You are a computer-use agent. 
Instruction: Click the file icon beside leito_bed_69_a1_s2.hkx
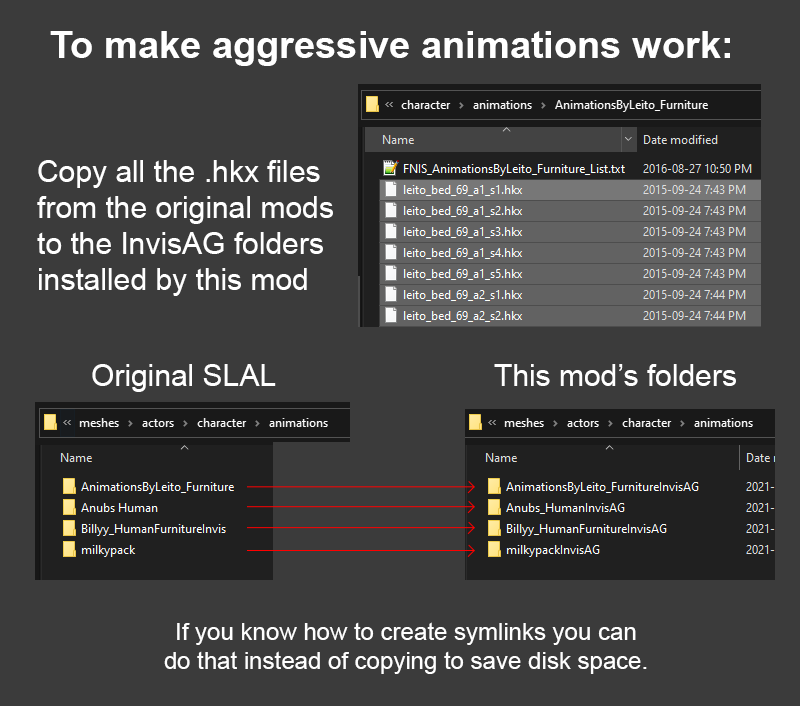[391, 211]
